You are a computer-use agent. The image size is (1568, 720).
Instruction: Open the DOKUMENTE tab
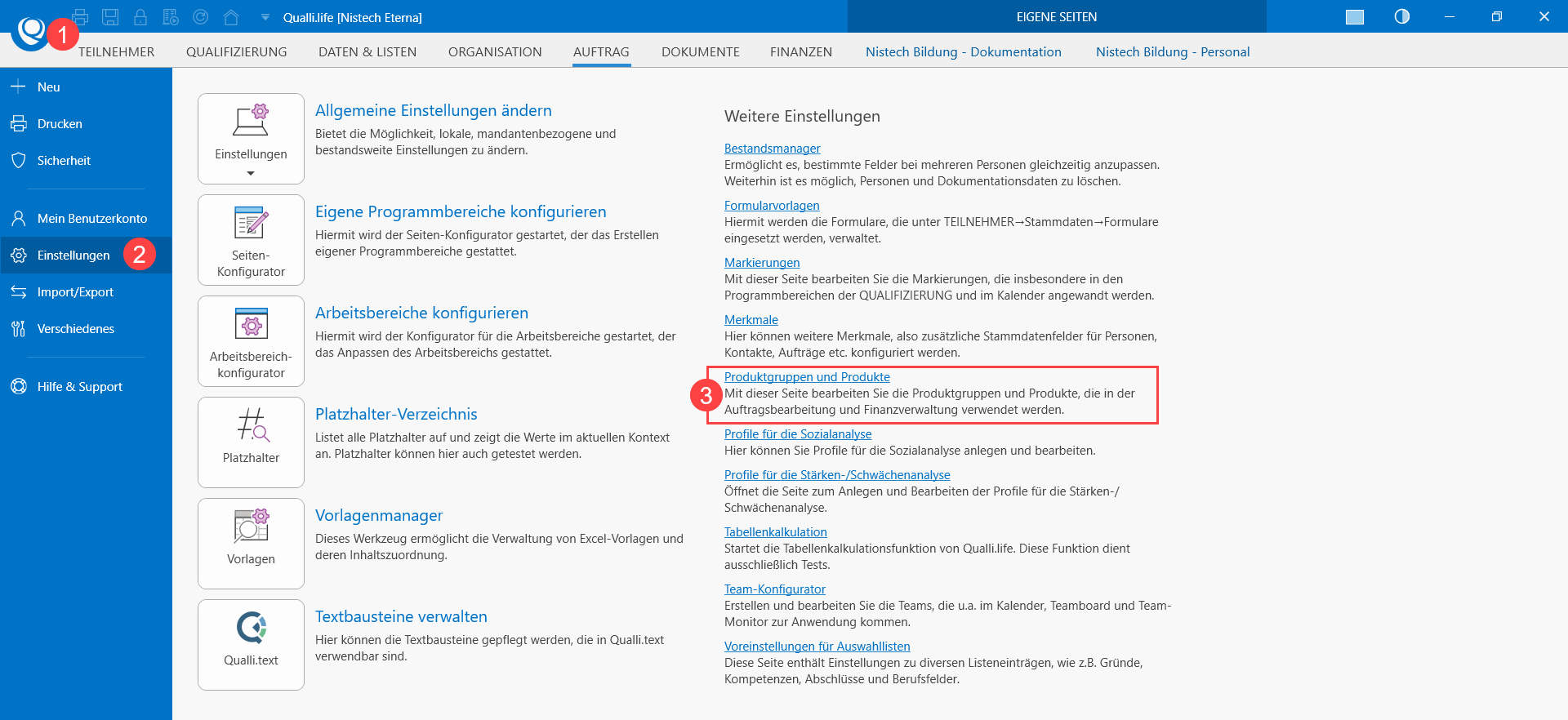point(701,51)
